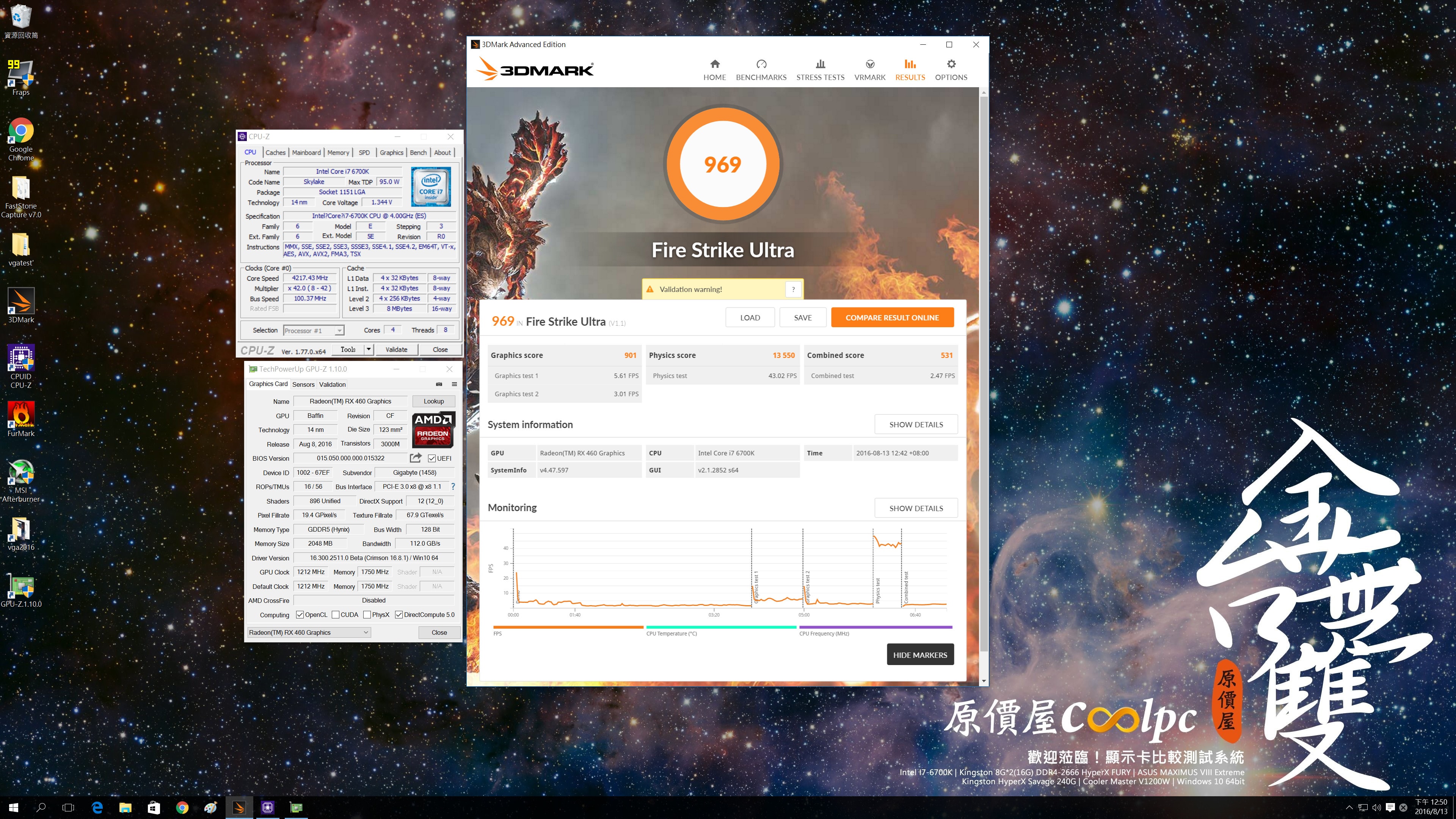Toggle the DirectCompute 5.0 checkbox

click(x=399, y=614)
